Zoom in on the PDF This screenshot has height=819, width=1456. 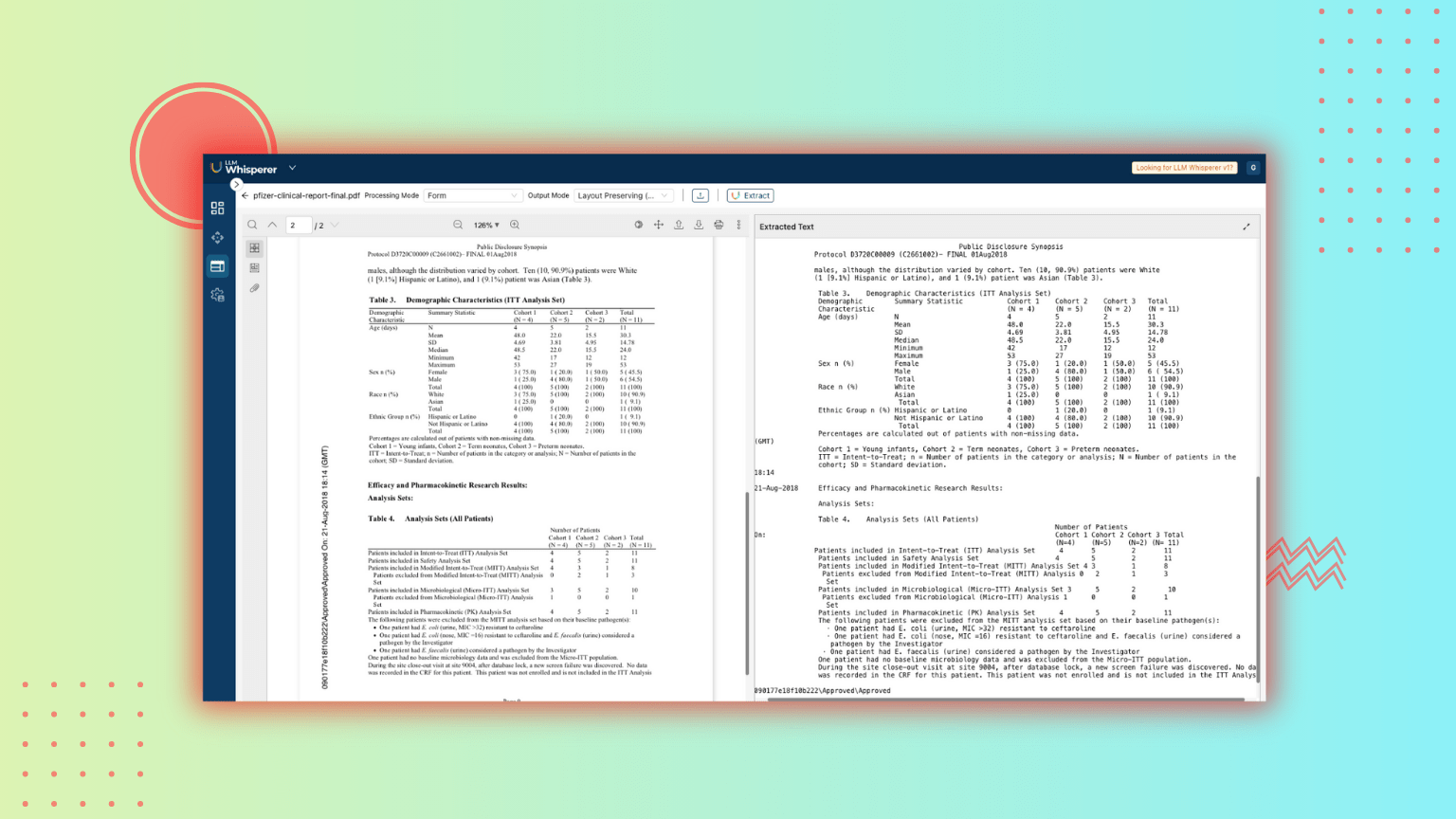point(515,225)
